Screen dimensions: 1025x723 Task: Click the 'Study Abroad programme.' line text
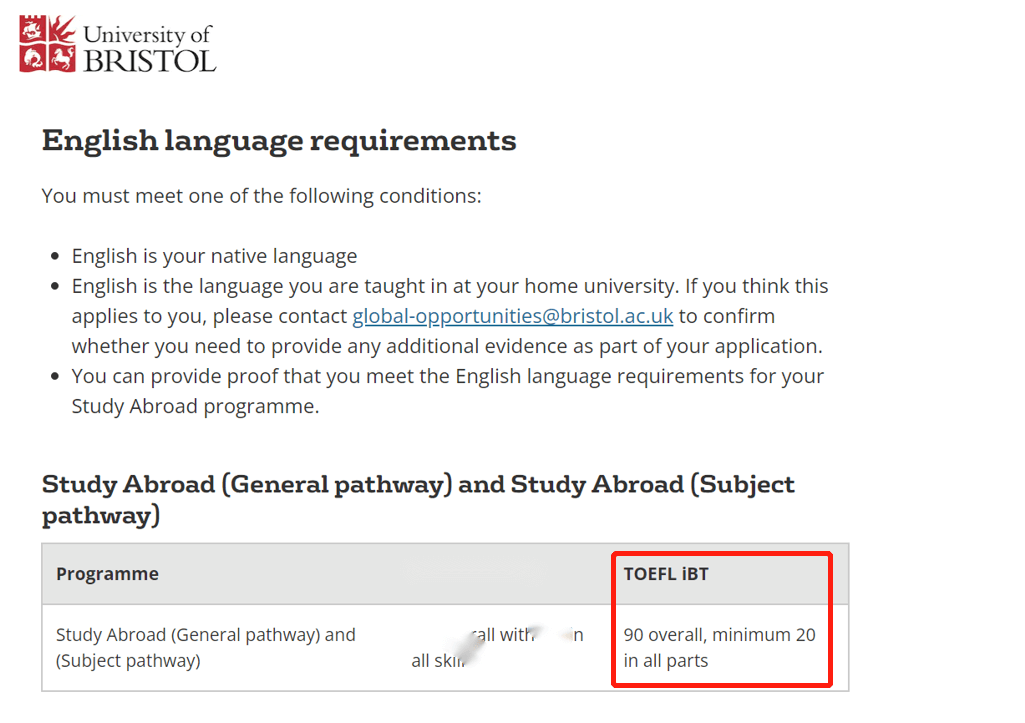[195, 407]
